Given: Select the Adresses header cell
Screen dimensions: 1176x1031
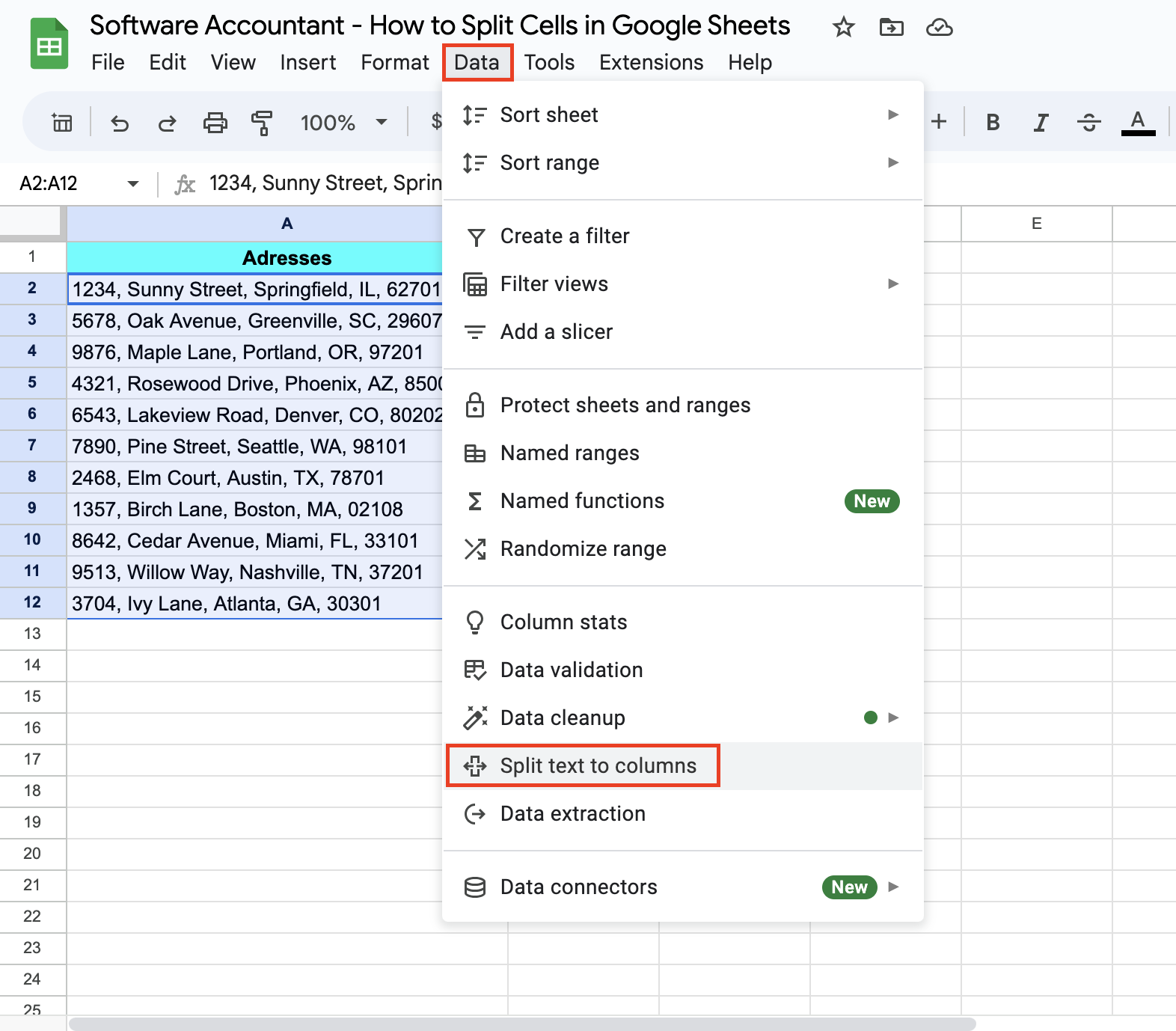Looking at the screenshot, I should pyautogui.click(x=254, y=257).
